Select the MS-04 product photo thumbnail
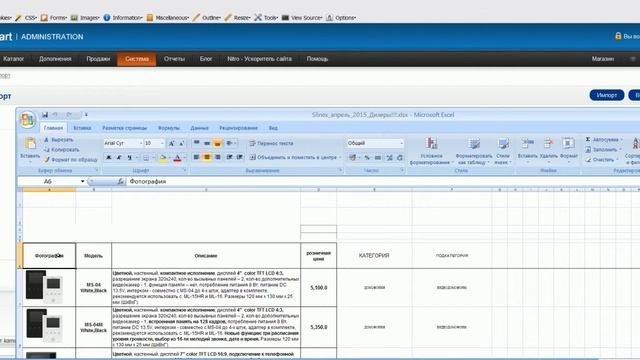 pos(44,287)
